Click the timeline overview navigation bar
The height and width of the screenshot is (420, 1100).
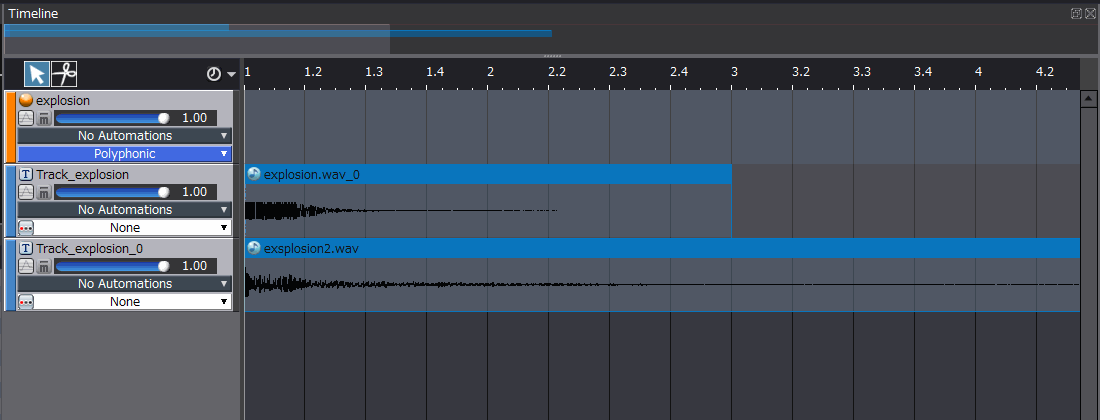[550, 39]
